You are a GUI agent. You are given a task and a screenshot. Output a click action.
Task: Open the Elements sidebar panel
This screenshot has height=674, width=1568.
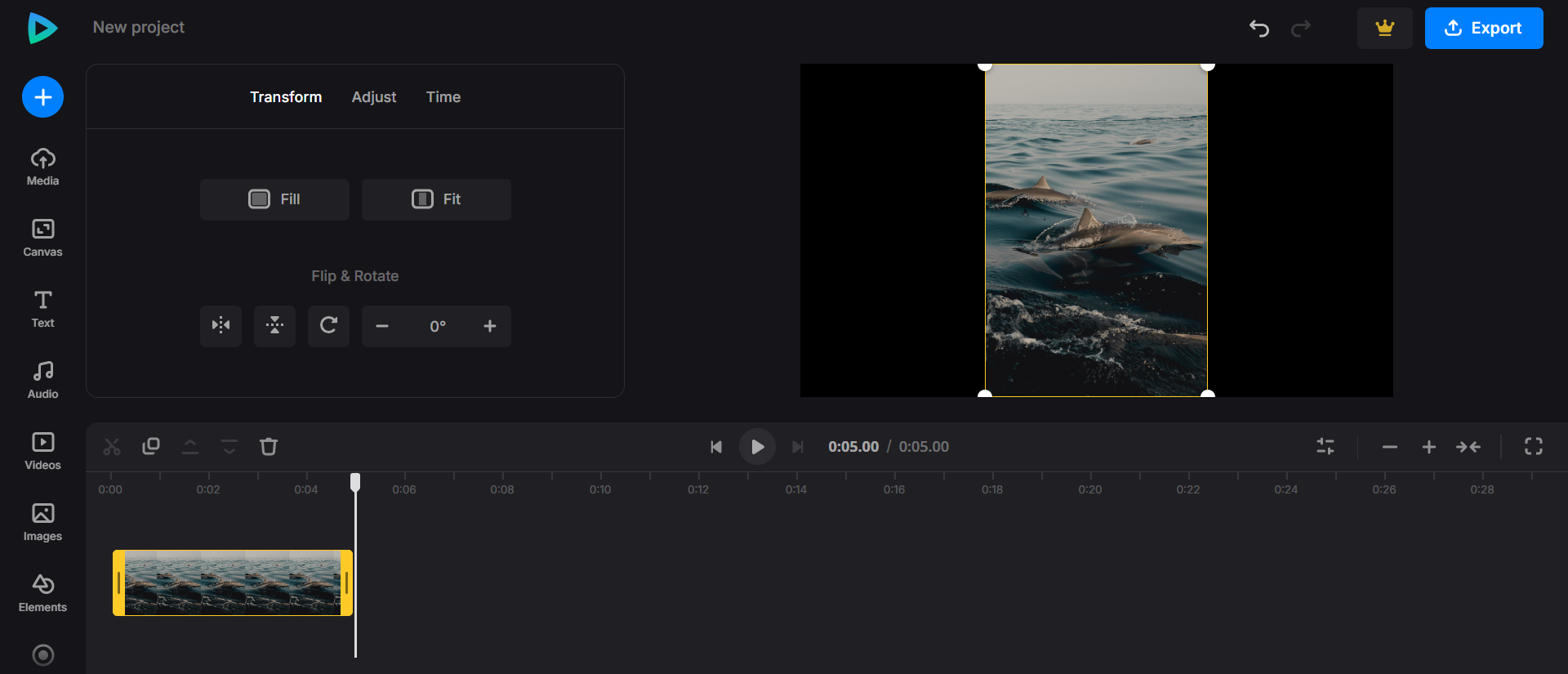[x=42, y=594]
